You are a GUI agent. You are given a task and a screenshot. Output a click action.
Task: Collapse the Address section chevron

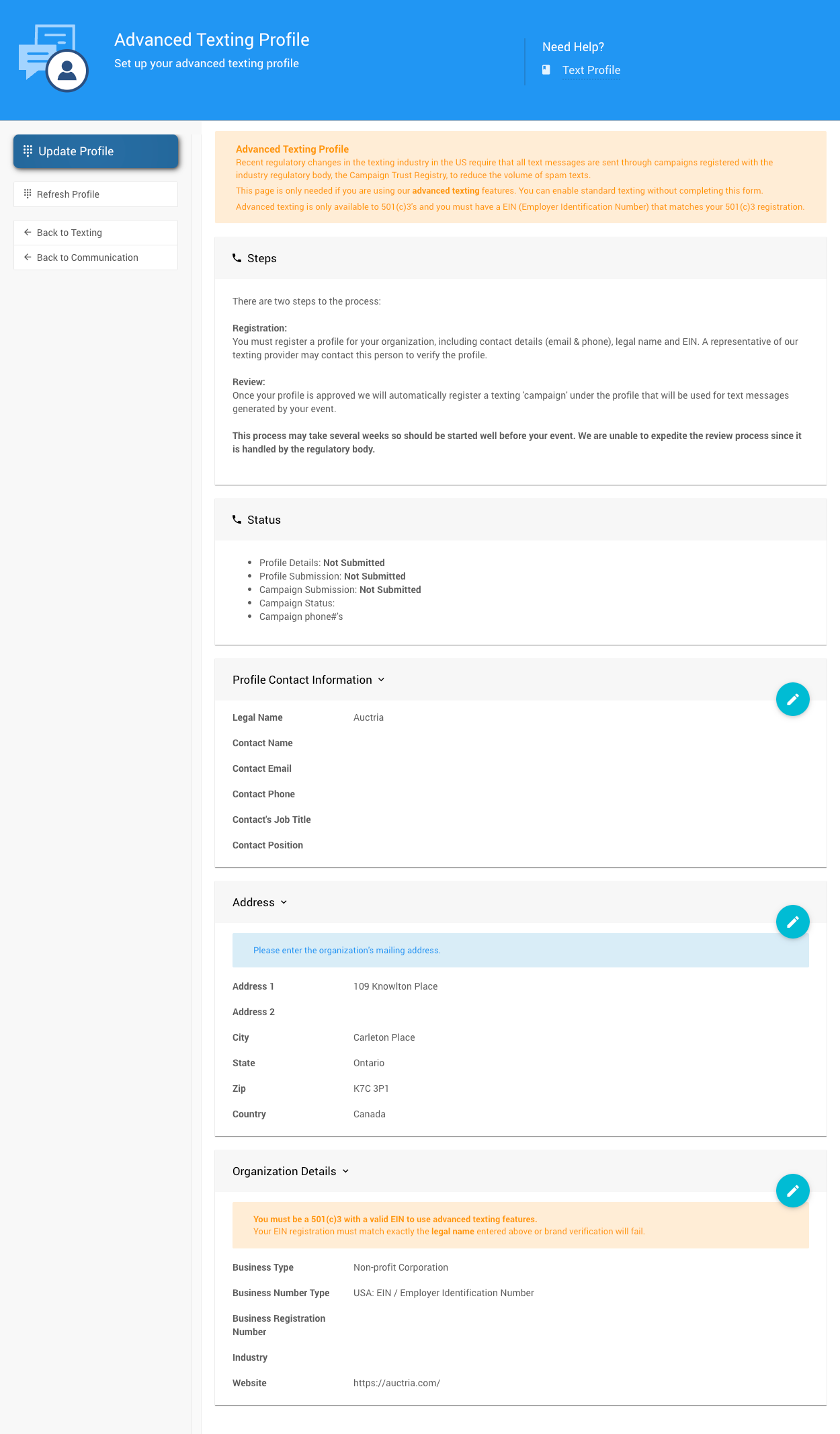(284, 902)
